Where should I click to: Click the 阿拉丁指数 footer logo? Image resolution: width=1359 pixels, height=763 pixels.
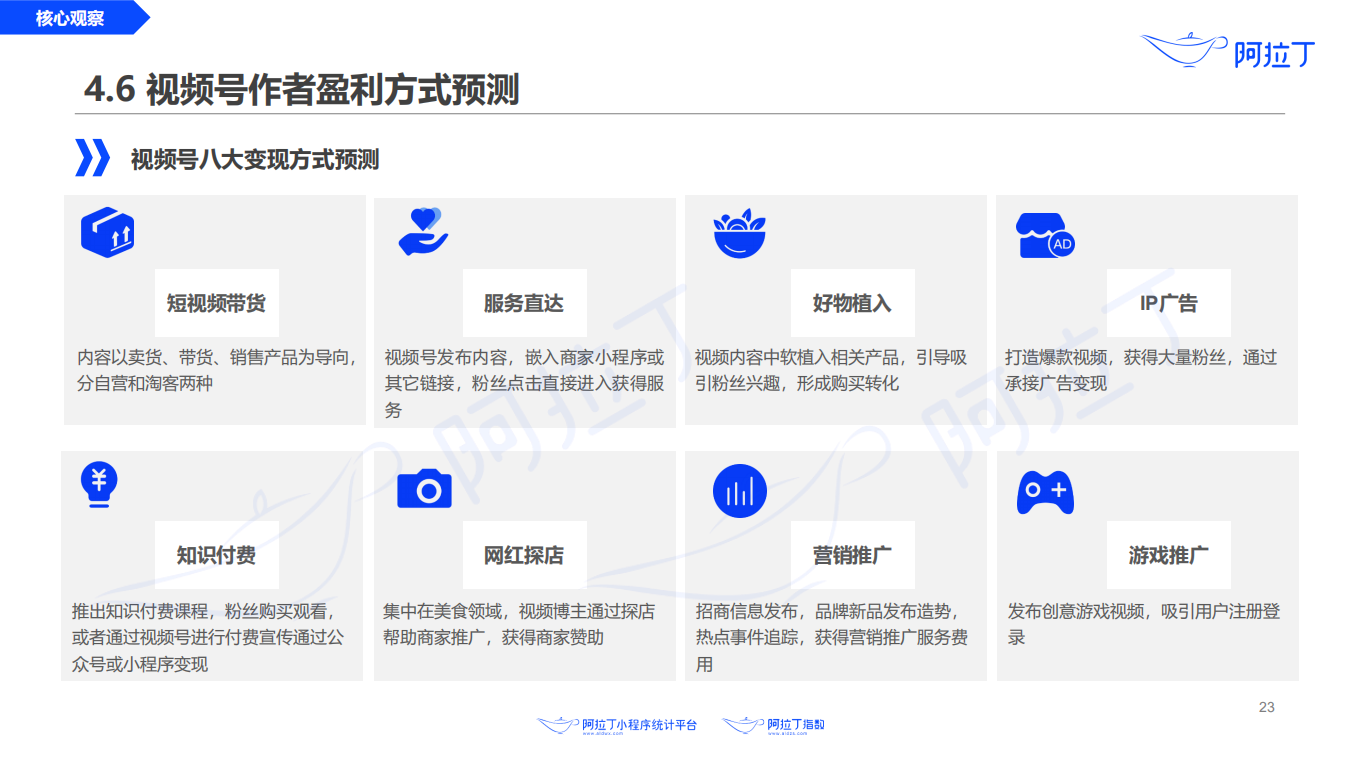point(774,725)
